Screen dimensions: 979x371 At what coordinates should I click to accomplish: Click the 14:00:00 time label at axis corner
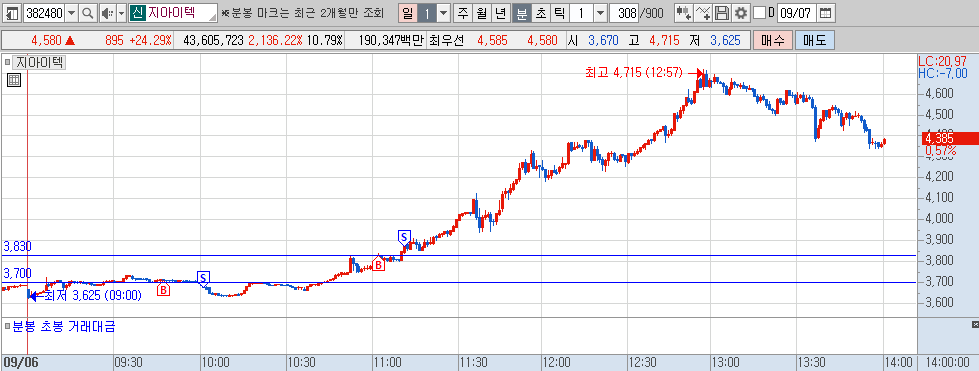point(947,362)
